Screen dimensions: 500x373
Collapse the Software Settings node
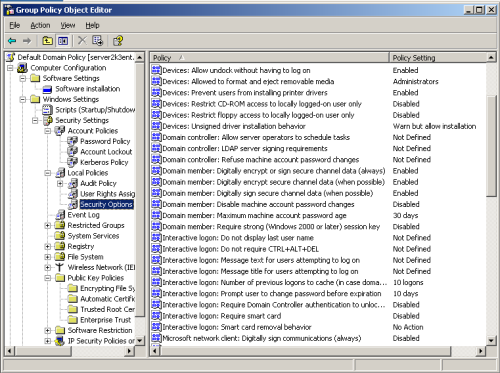(x=23, y=78)
